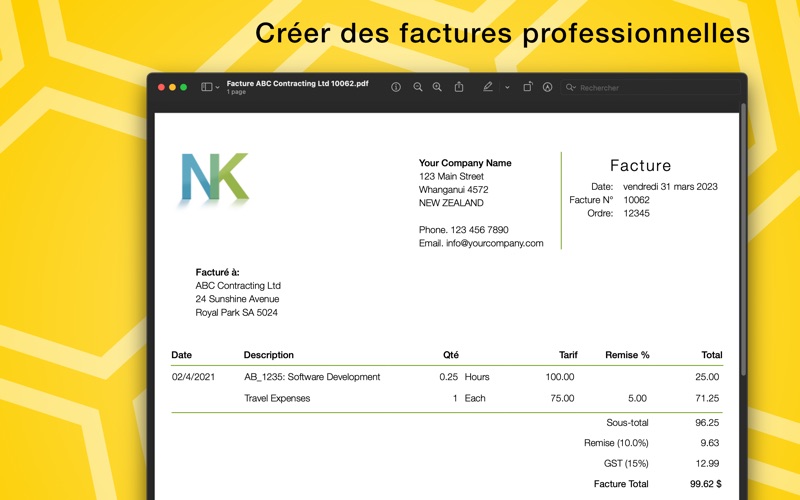The width and height of the screenshot is (800, 500).
Task: Select the Hours unit cell
Action: tap(477, 377)
